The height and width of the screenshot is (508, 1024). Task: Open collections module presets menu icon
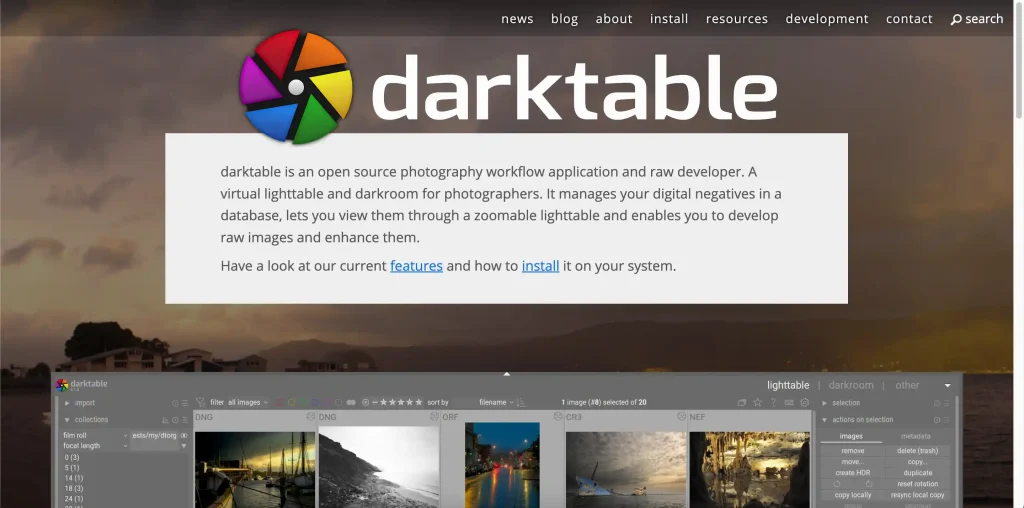(x=185, y=420)
